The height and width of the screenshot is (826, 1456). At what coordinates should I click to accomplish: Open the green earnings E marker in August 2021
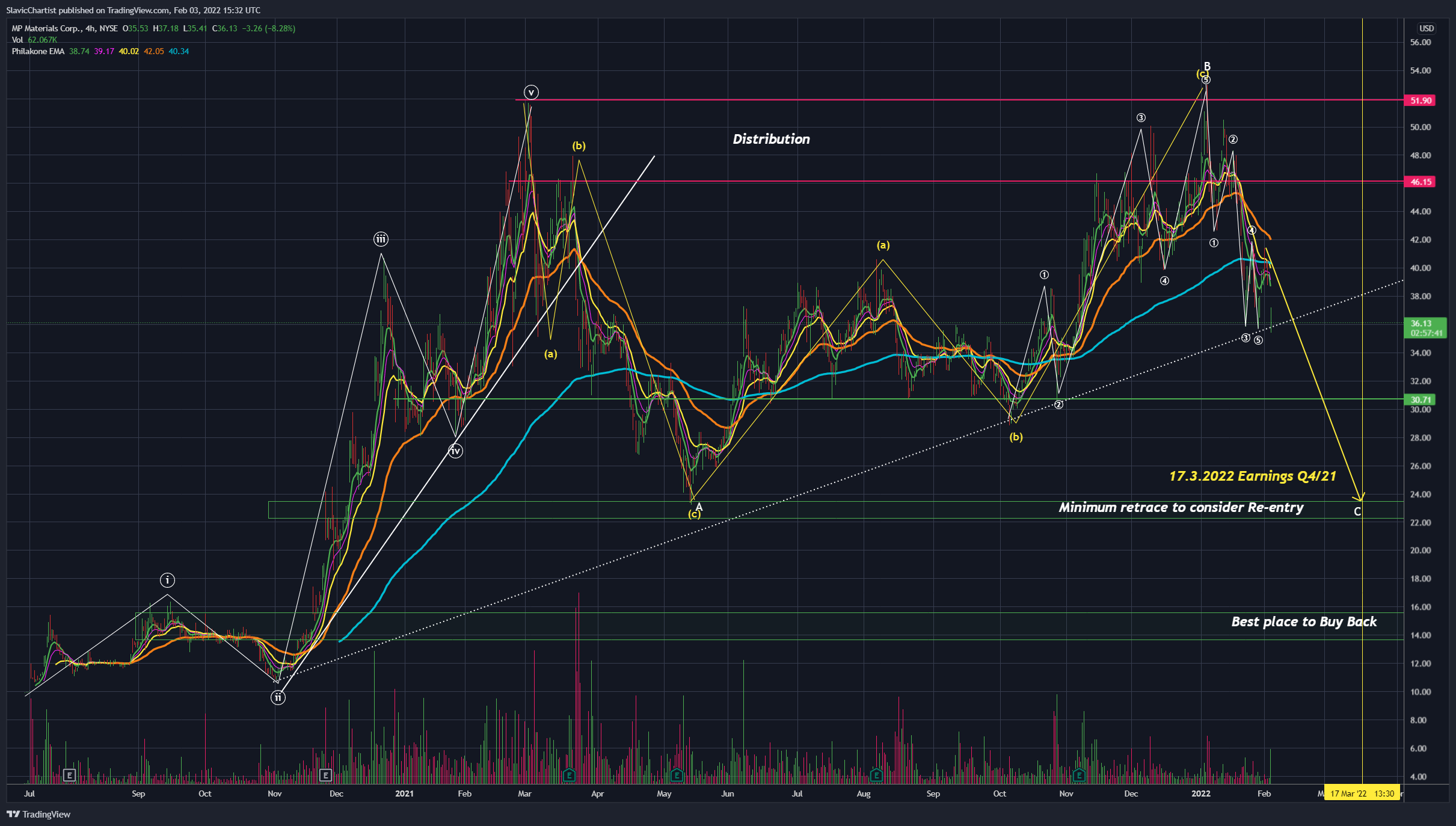(x=876, y=775)
